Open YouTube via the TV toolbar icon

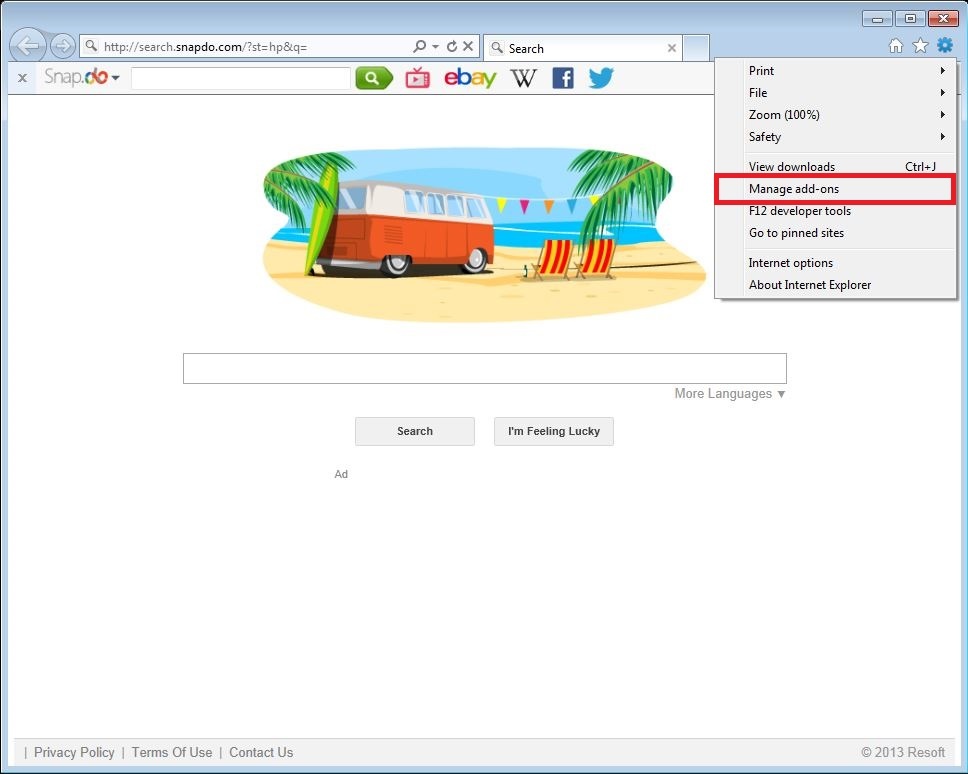point(419,77)
